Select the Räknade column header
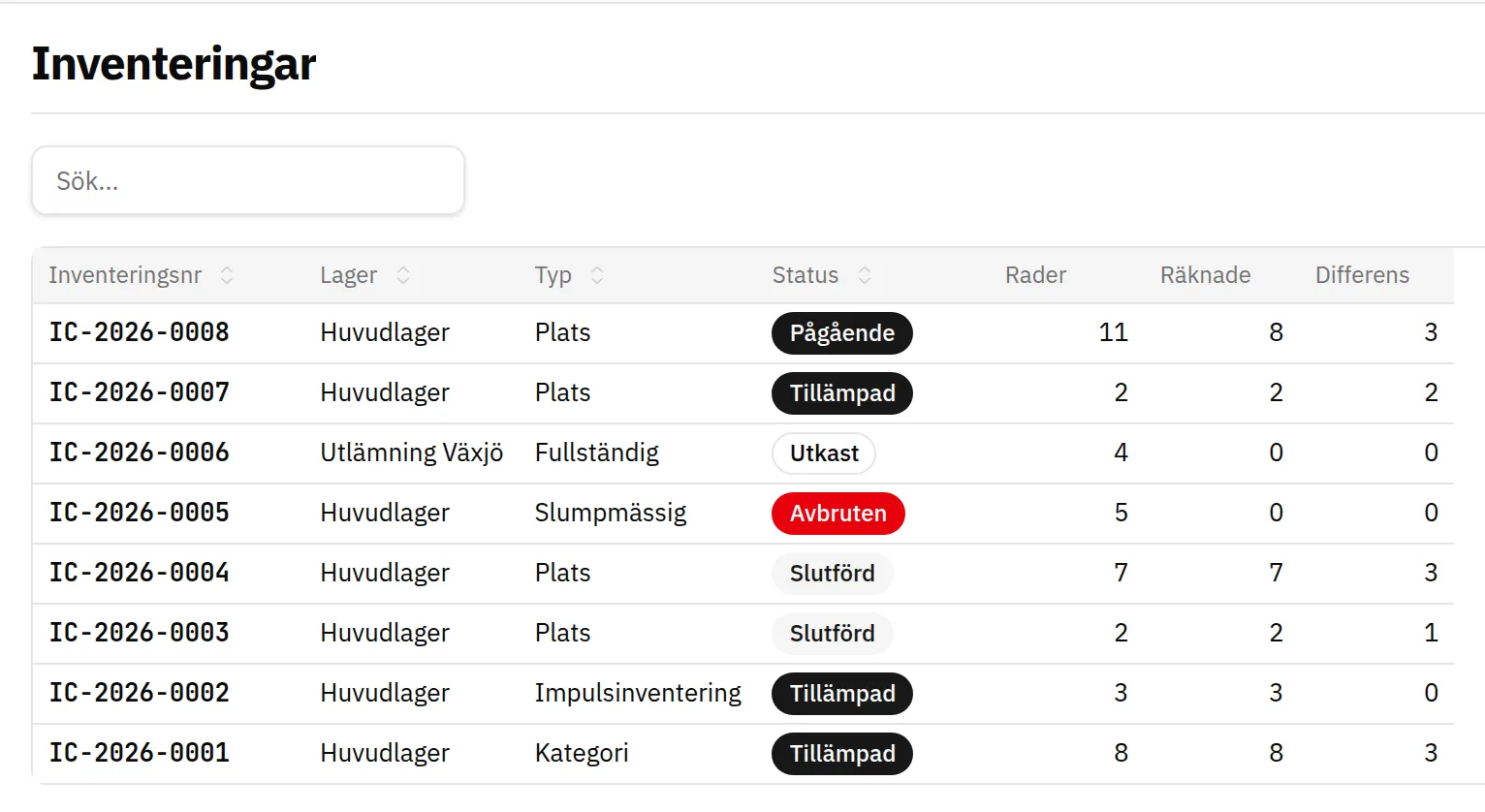This screenshot has width=1485, height=812. click(1205, 275)
